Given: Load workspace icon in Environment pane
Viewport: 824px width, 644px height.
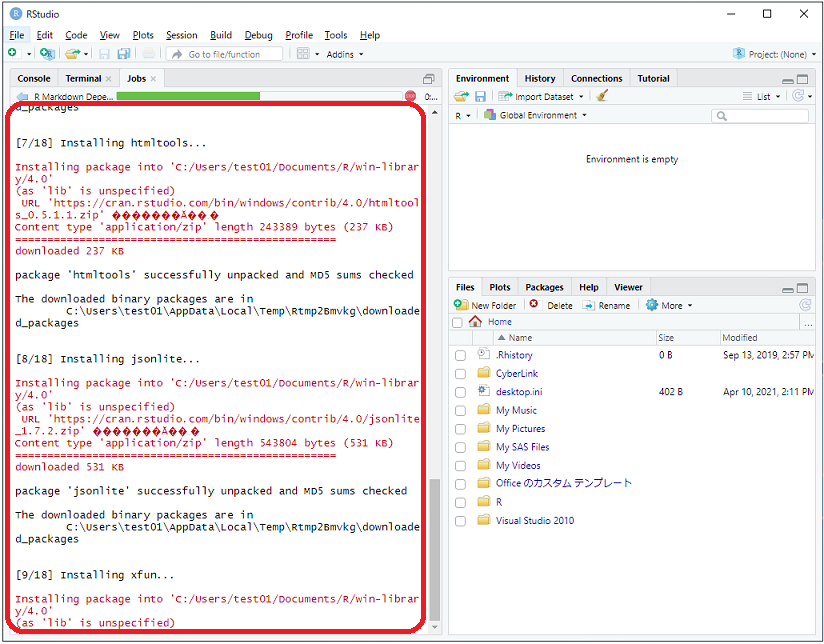Looking at the screenshot, I should pos(461,96).
